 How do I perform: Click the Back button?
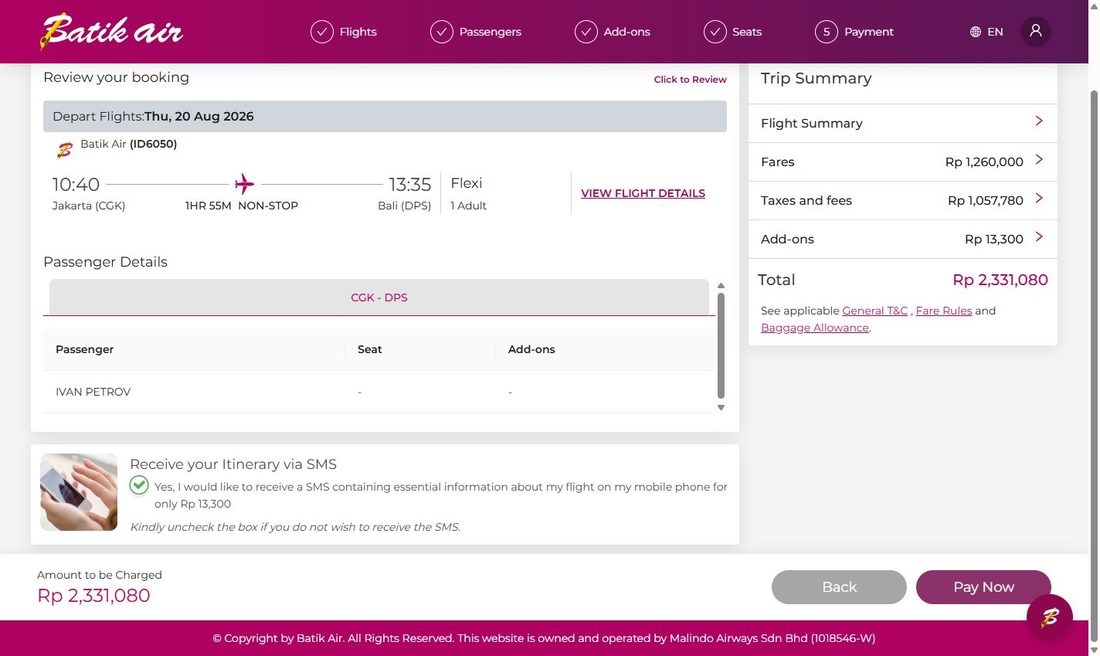tap(839, 587)
